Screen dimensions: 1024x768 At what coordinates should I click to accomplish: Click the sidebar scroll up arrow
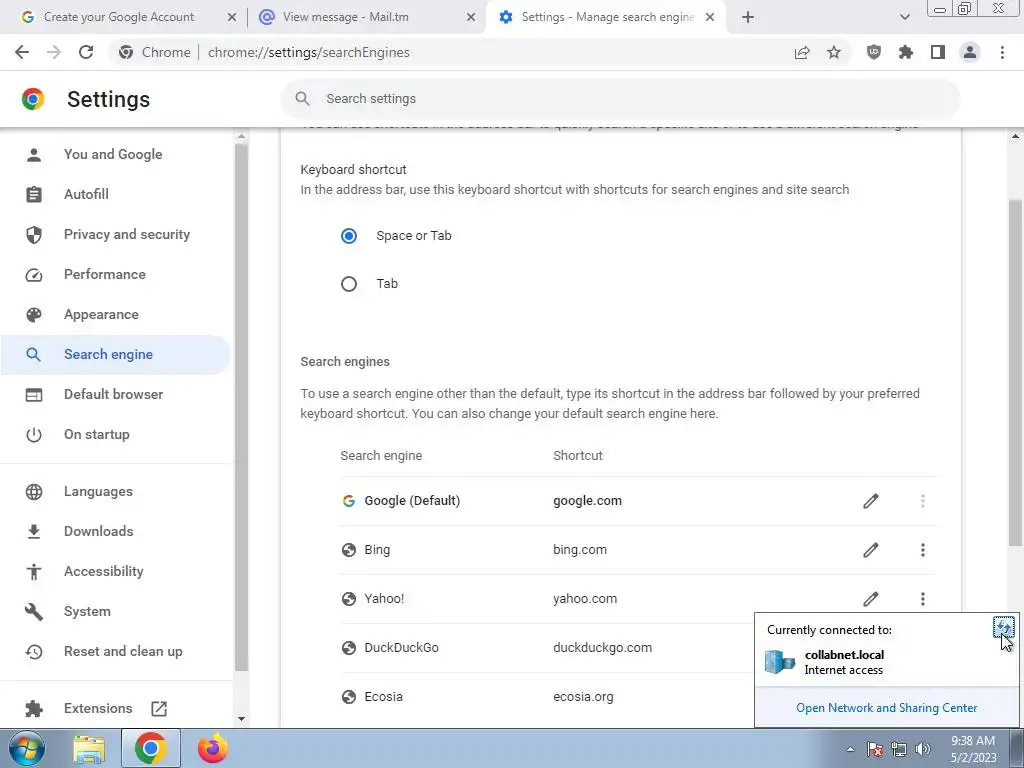(x=241, y=136)
